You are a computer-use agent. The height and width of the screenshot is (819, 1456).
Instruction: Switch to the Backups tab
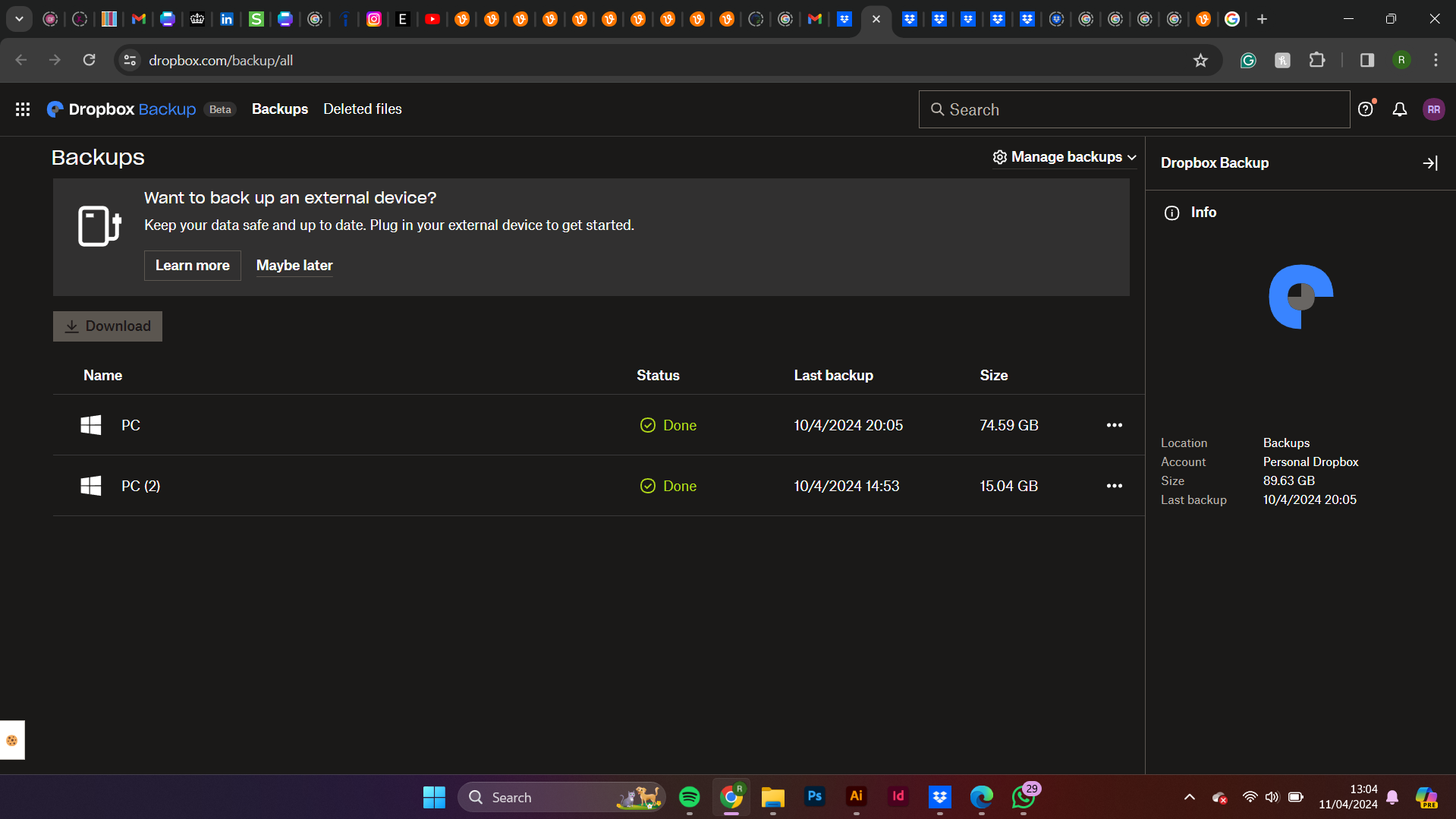pos(280,109)
